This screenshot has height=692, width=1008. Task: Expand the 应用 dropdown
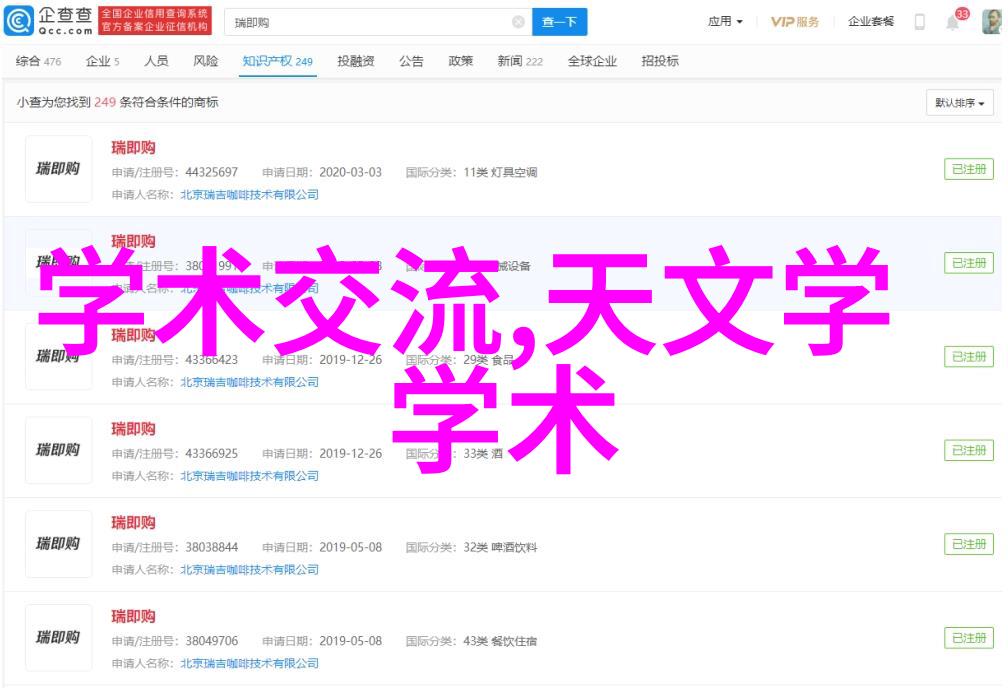click(x=725, y=22)
